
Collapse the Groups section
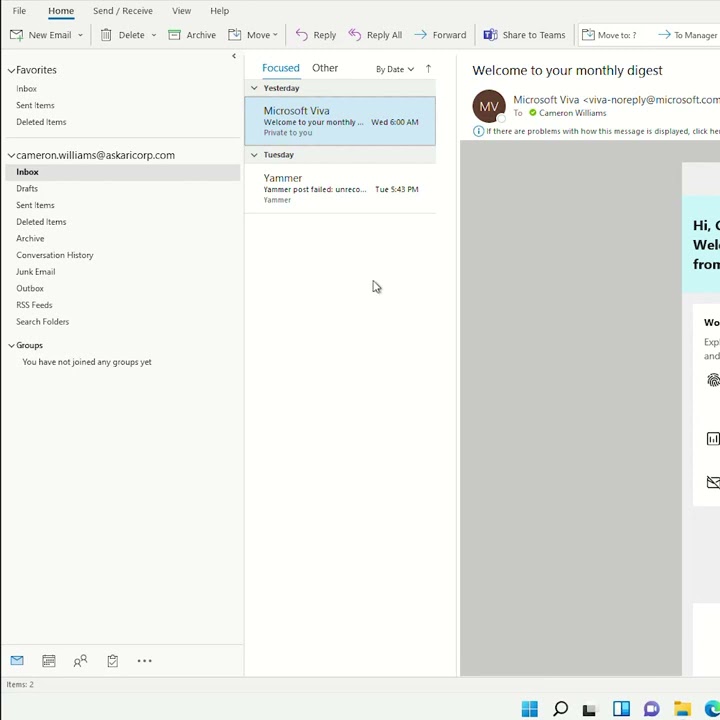click(11, 345)
